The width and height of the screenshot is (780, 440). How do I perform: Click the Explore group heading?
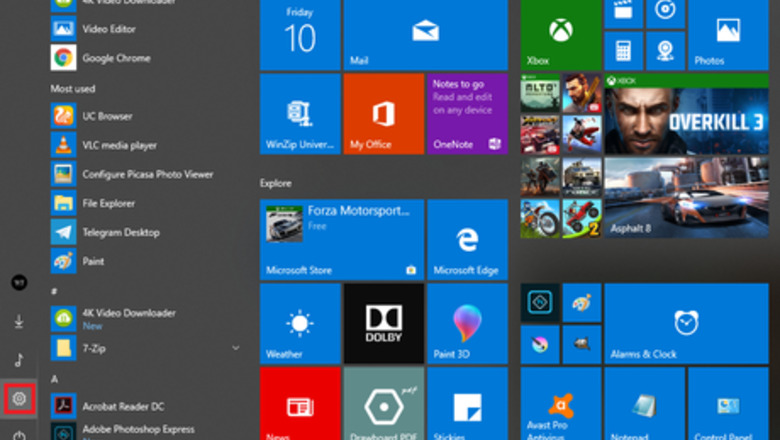point(276,183)
